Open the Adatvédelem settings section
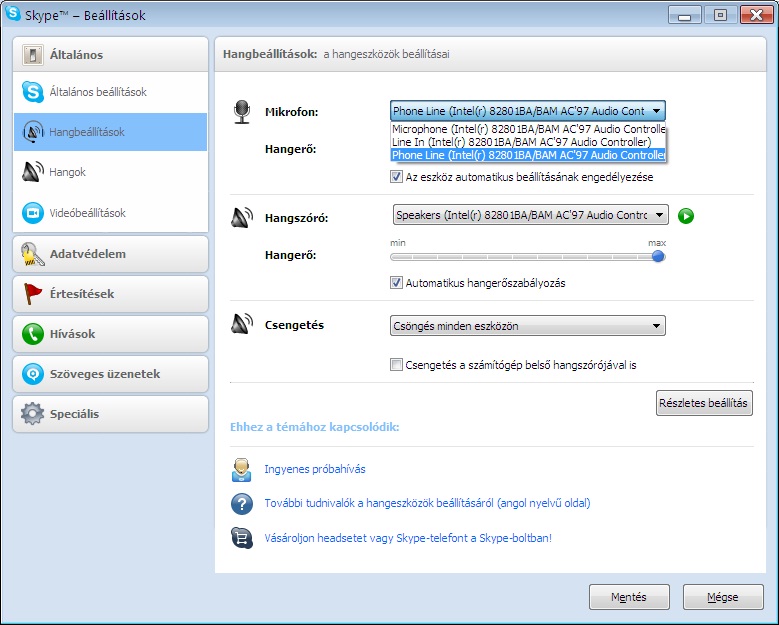Screen dimensions: 779x625 pyautogui.click(x=110, y=254)
